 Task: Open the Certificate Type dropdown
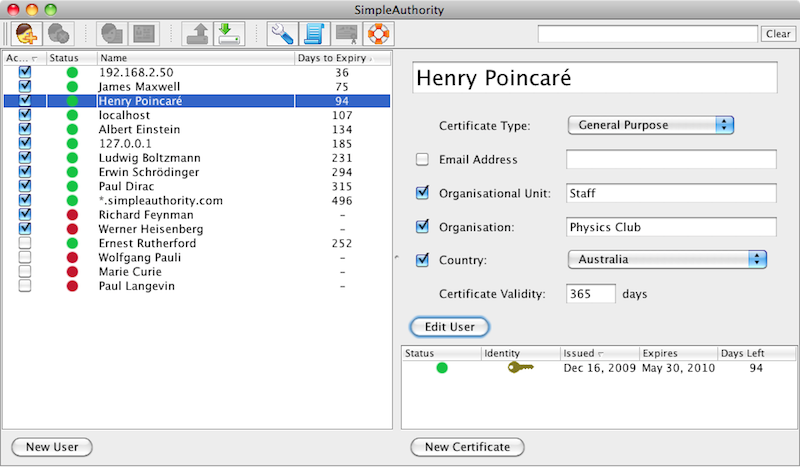click(651, 125)
